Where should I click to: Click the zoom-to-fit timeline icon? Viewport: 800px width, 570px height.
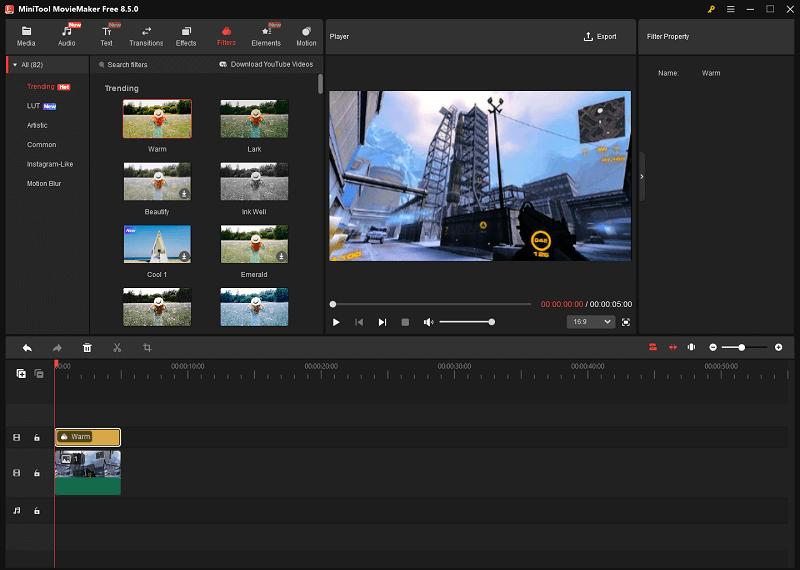[691, 347]
